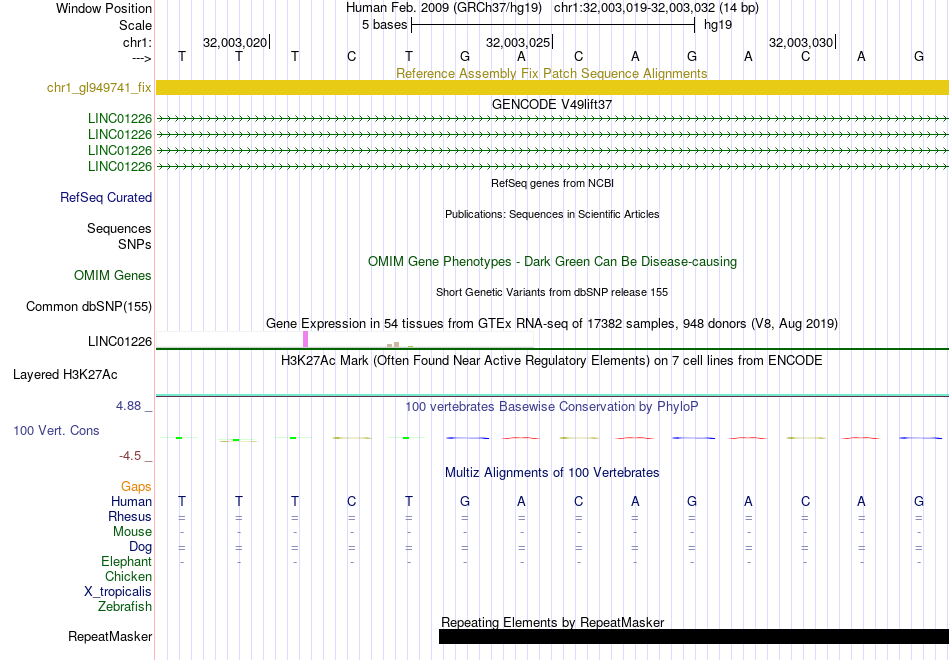
Task: Open Repeating Elements by RepeatMasker track title
Action: 553,622
